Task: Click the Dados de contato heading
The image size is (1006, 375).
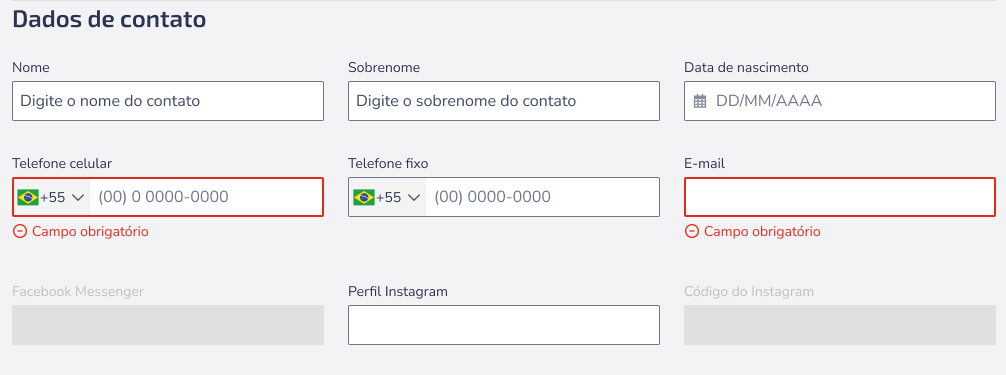Action: (x=109, y=20)
